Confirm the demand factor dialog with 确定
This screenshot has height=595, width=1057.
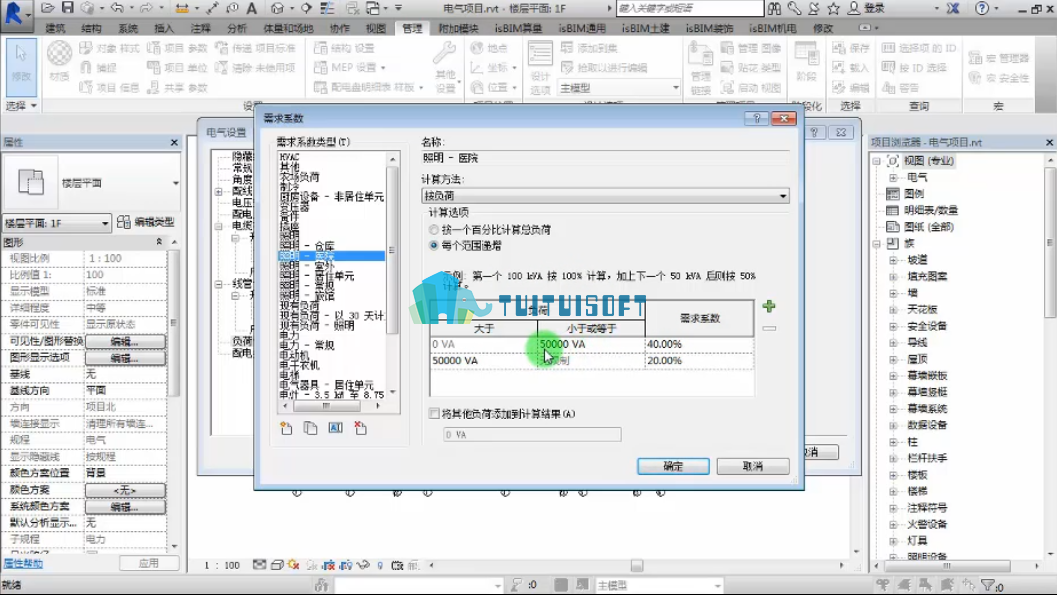[673, 466]
